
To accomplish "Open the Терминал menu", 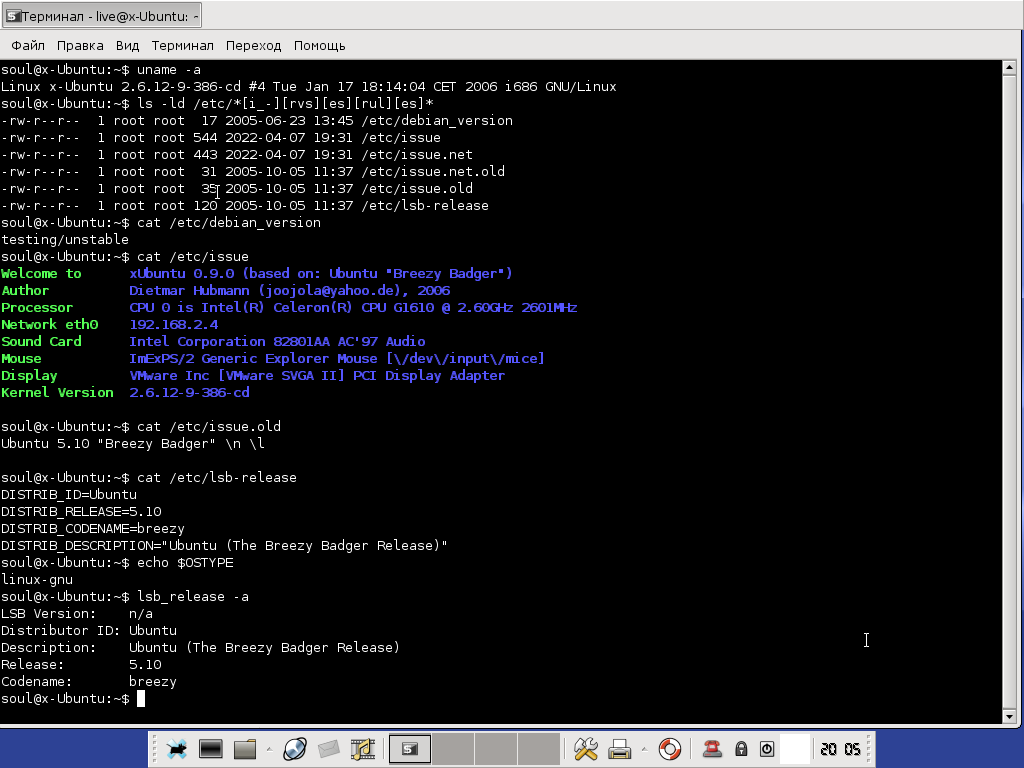I will (182, 46).
